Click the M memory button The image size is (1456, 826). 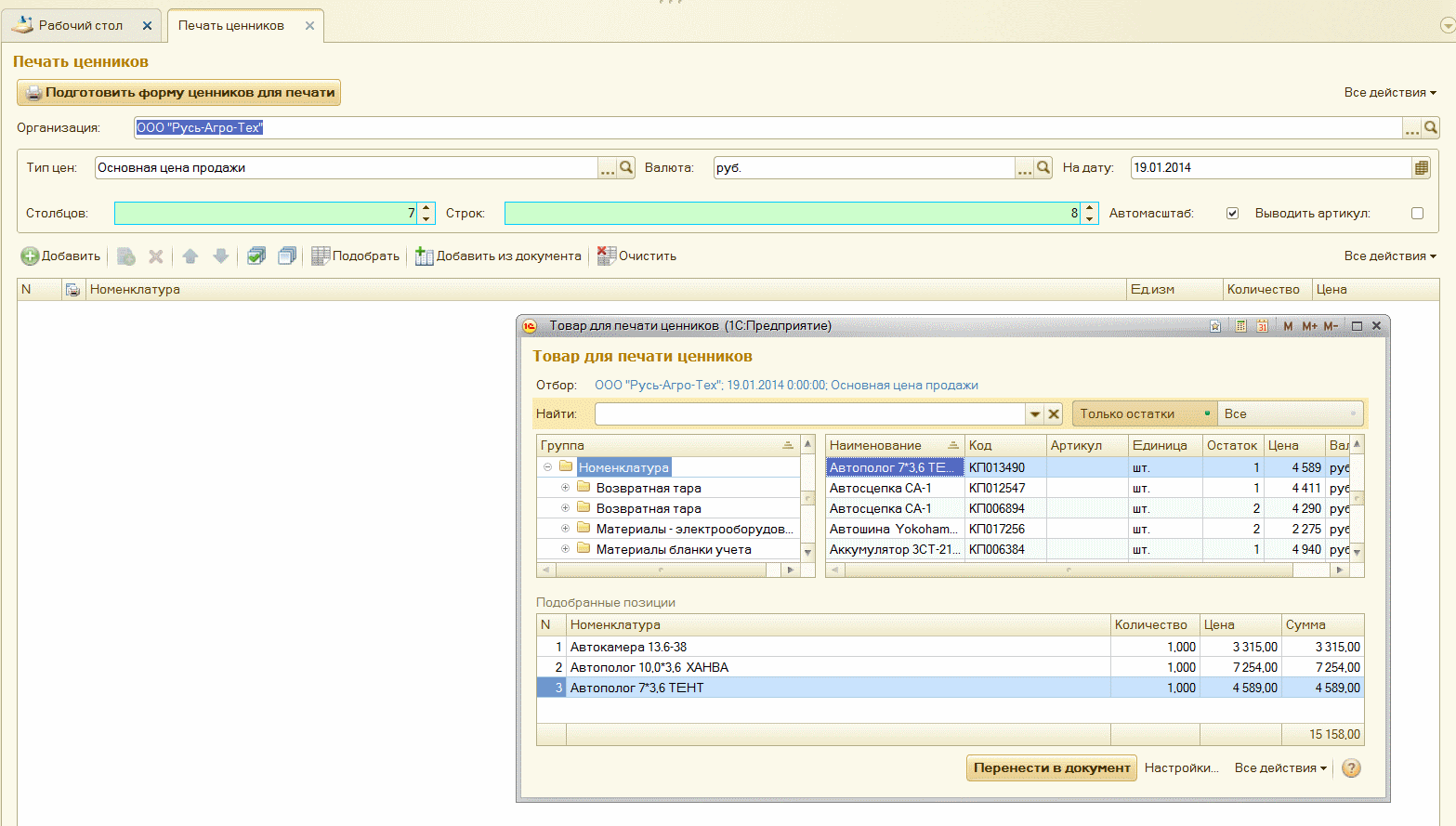tap(1288, 326)
